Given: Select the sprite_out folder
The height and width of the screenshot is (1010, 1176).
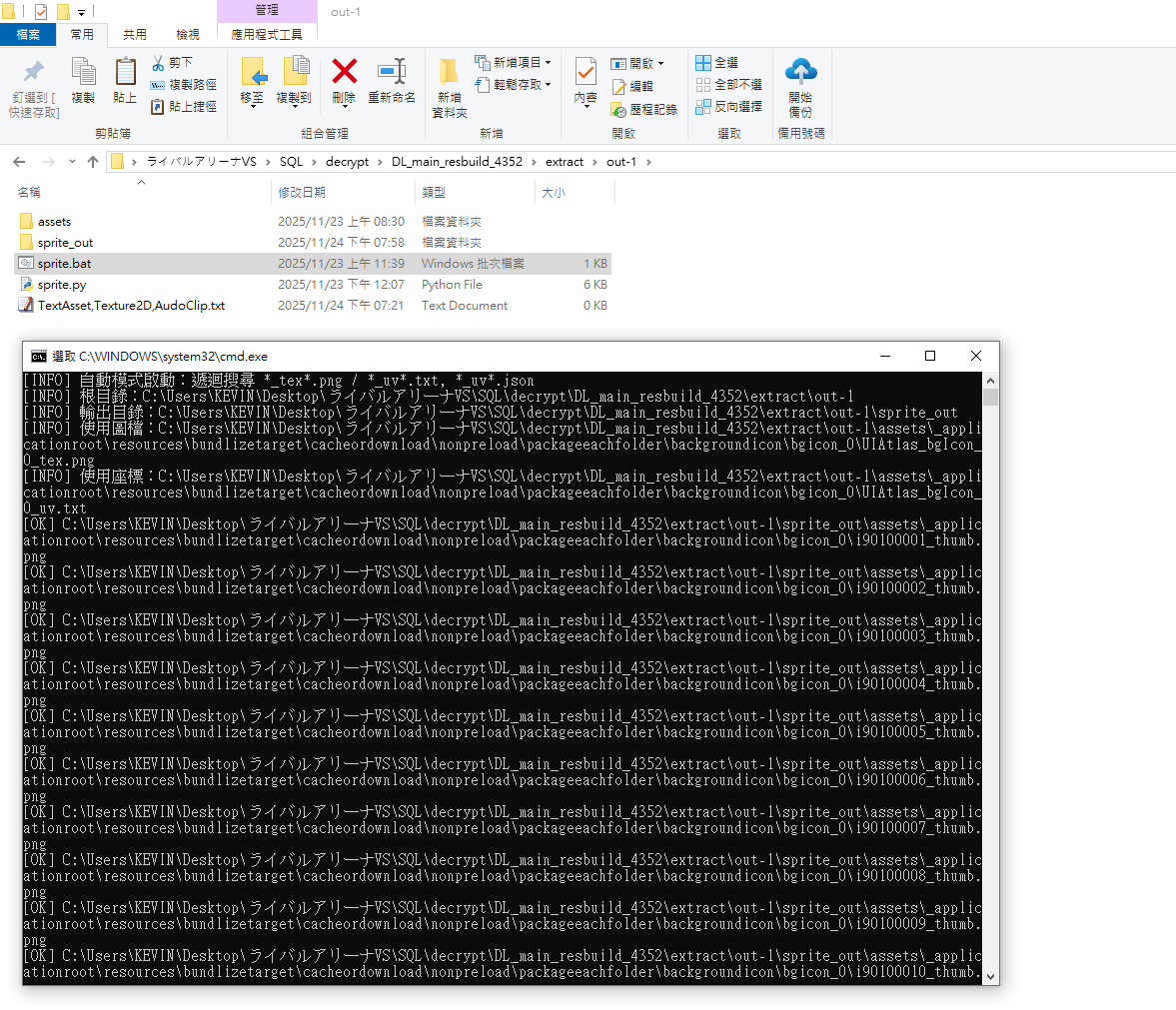Looking at the screenshot, I should click(x=313, y=242).
